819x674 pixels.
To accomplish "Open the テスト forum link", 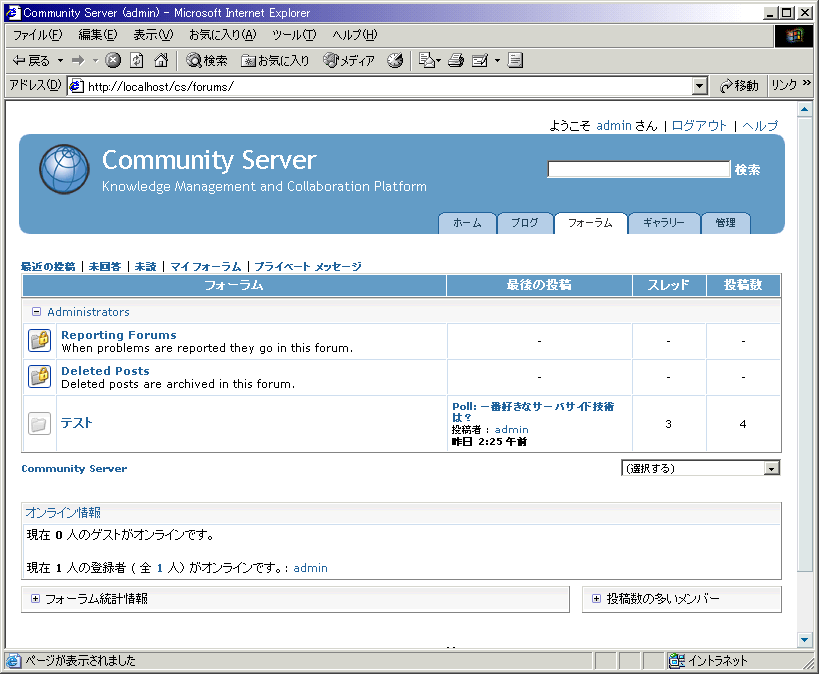I will pos(76,423).
